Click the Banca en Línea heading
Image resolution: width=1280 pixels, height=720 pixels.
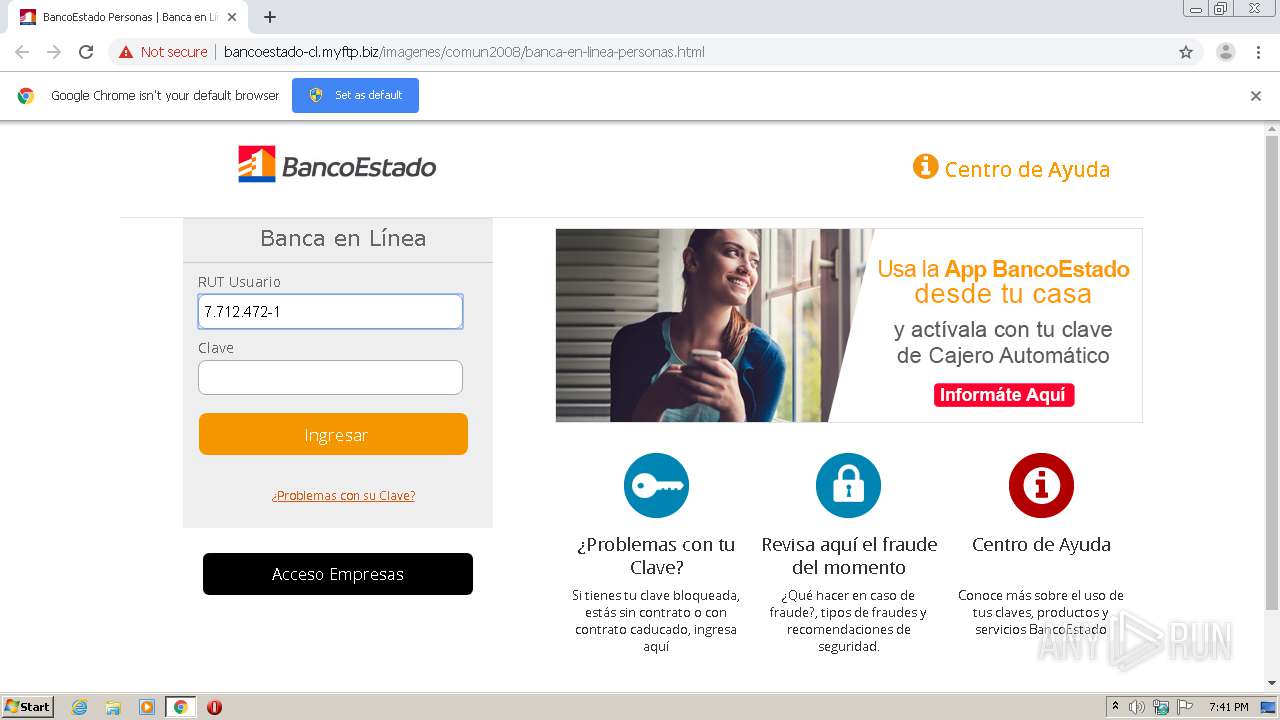click(x=343, y=238)
